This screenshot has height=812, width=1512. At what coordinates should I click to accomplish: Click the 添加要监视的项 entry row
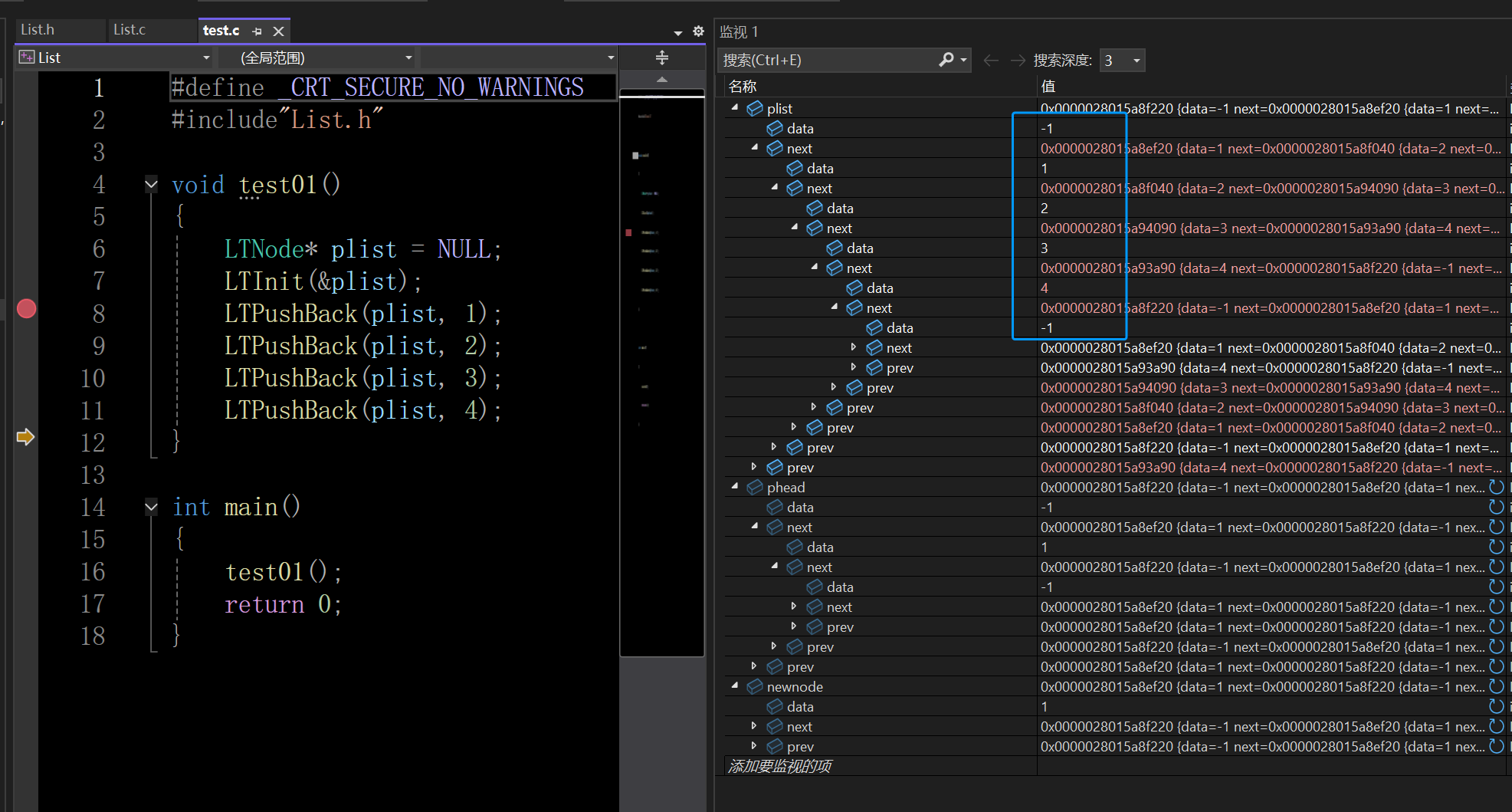pos(880,766)
